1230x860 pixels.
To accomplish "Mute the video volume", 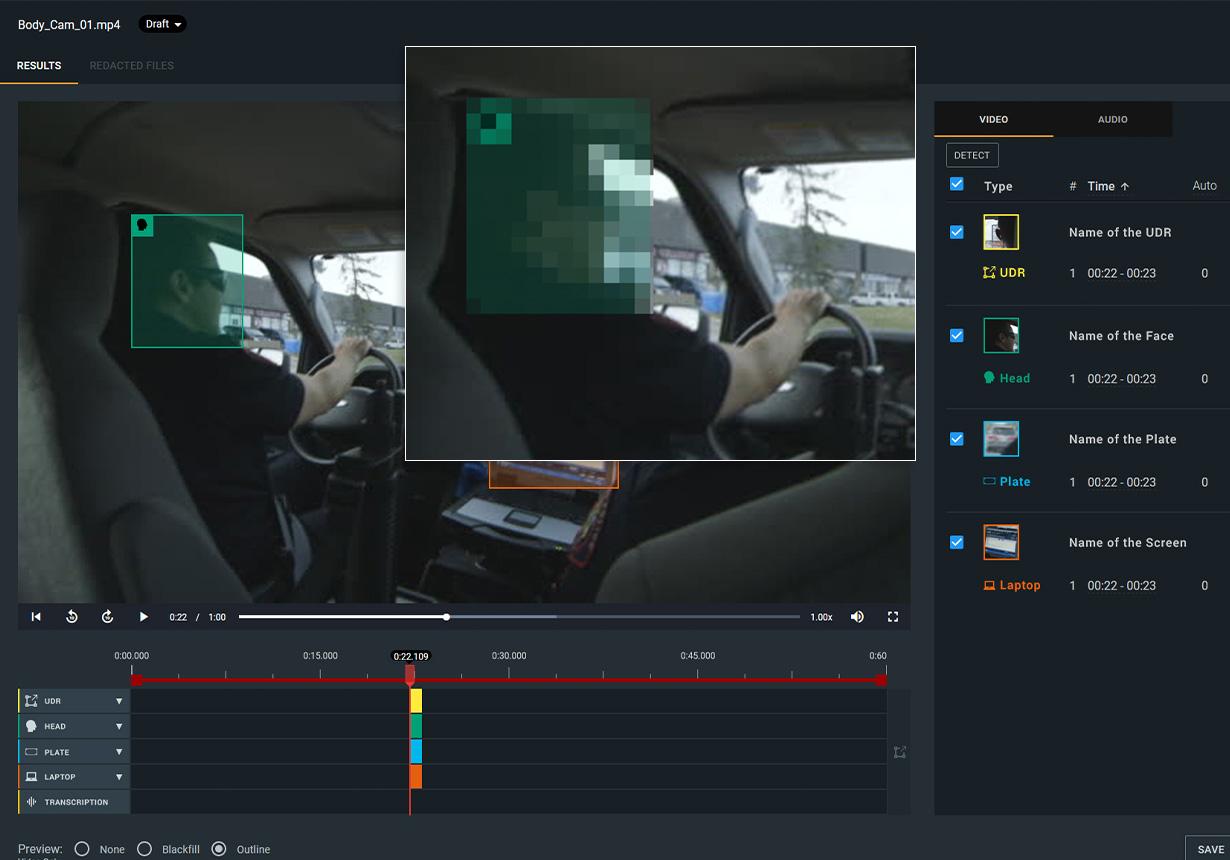I will click(x=857, y=617).
